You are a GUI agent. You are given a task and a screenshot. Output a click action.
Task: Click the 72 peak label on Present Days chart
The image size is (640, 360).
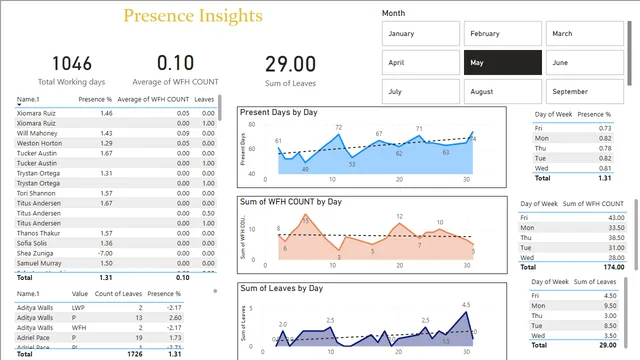point(338,127)
